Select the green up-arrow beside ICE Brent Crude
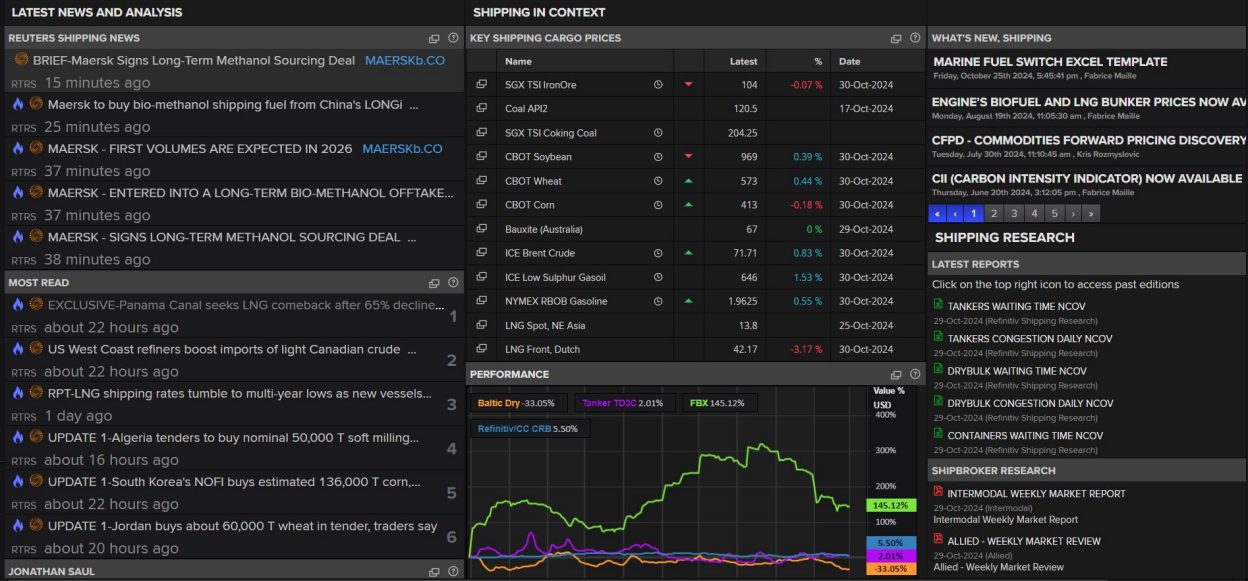The height and width of the screenshot is (581, 1248). tap(688, 252)
